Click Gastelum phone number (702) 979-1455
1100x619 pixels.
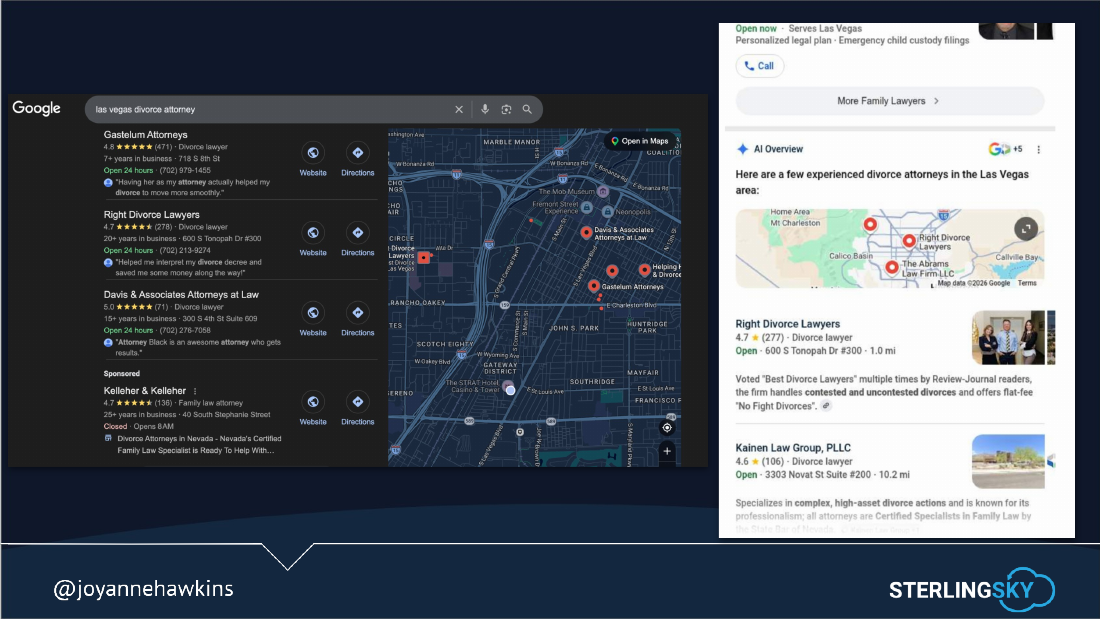(x=185, y=171)
